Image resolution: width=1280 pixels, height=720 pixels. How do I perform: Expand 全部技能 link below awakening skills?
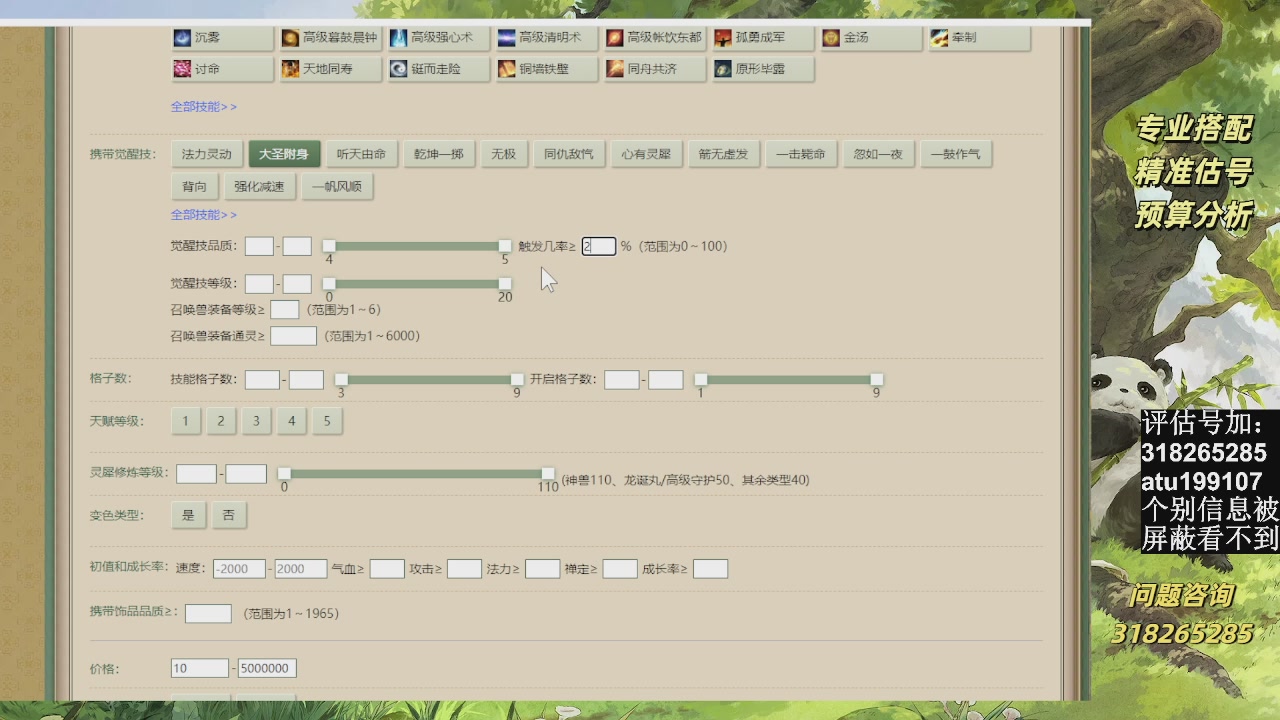204,214
